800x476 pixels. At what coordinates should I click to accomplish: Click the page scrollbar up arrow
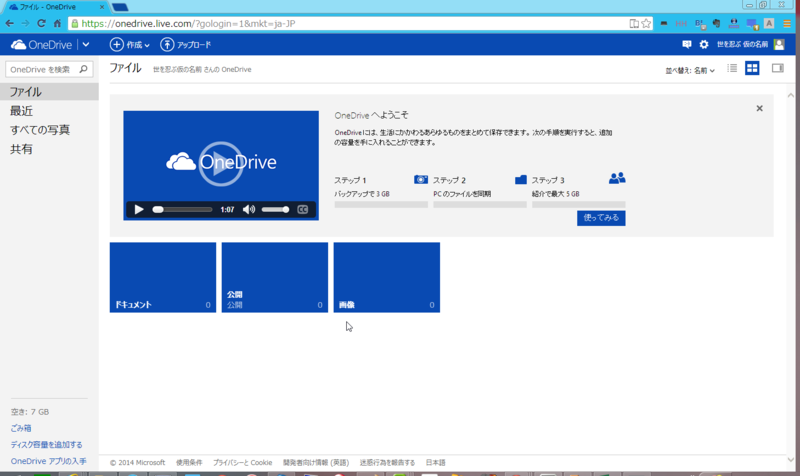[x=791, y=95]
